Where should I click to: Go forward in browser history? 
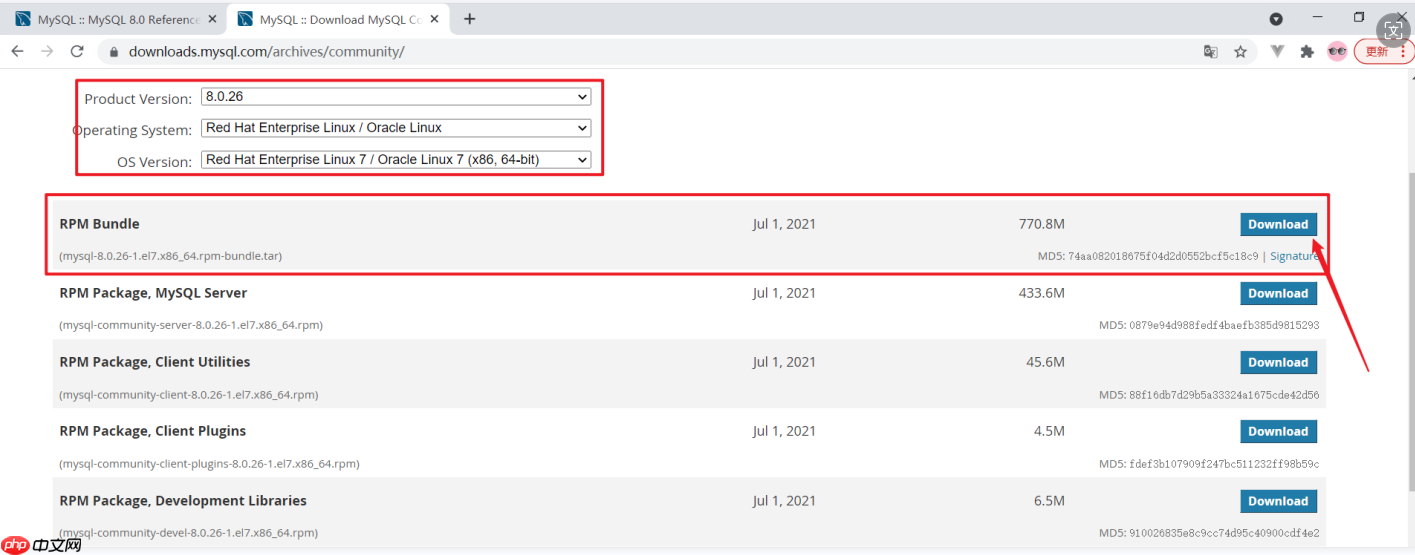click(46, 51)
